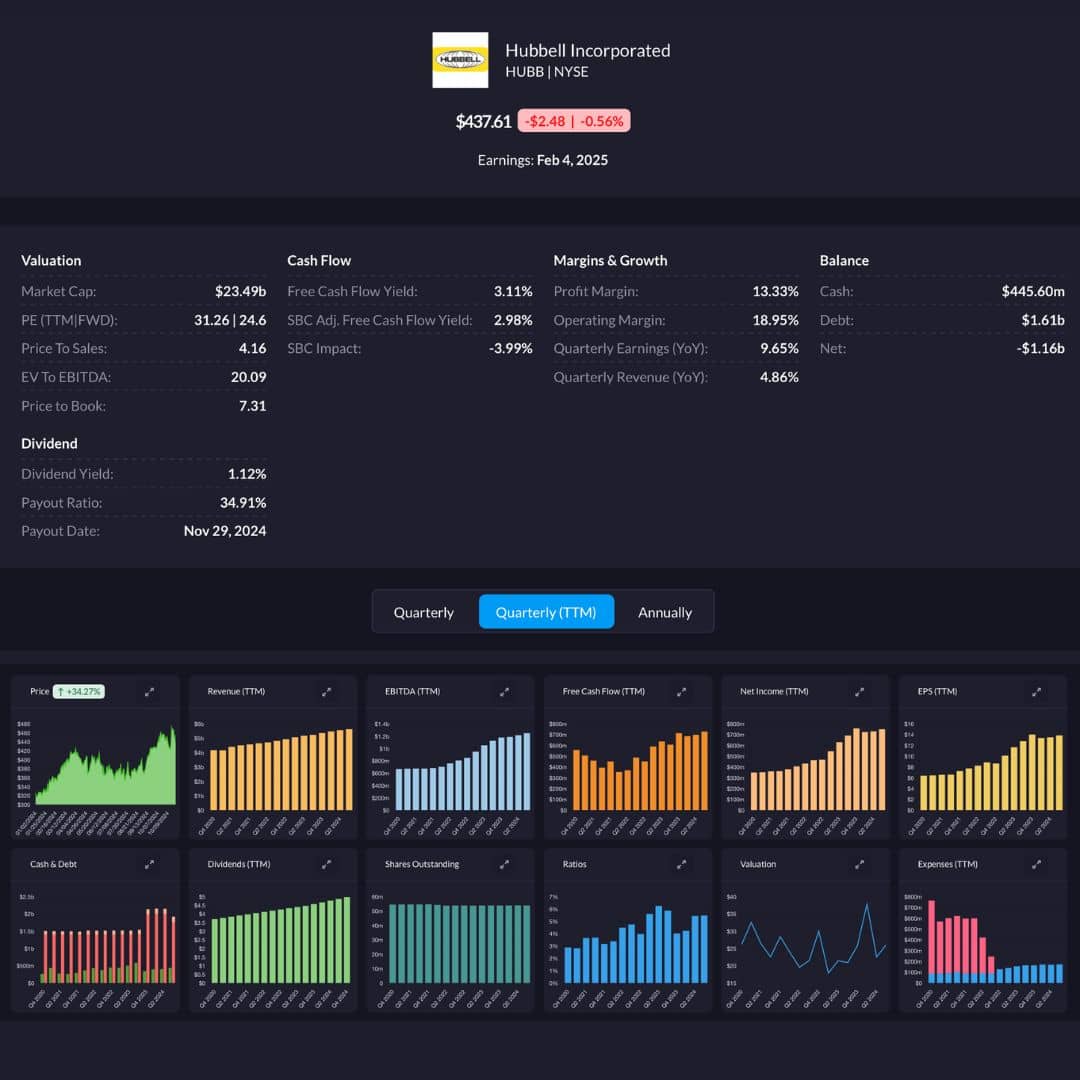Image resolution: width=1080 pixels, height=1080 pixels.
Task: Expand the Dividends (TTM) chart
Action: click(326, 864)
